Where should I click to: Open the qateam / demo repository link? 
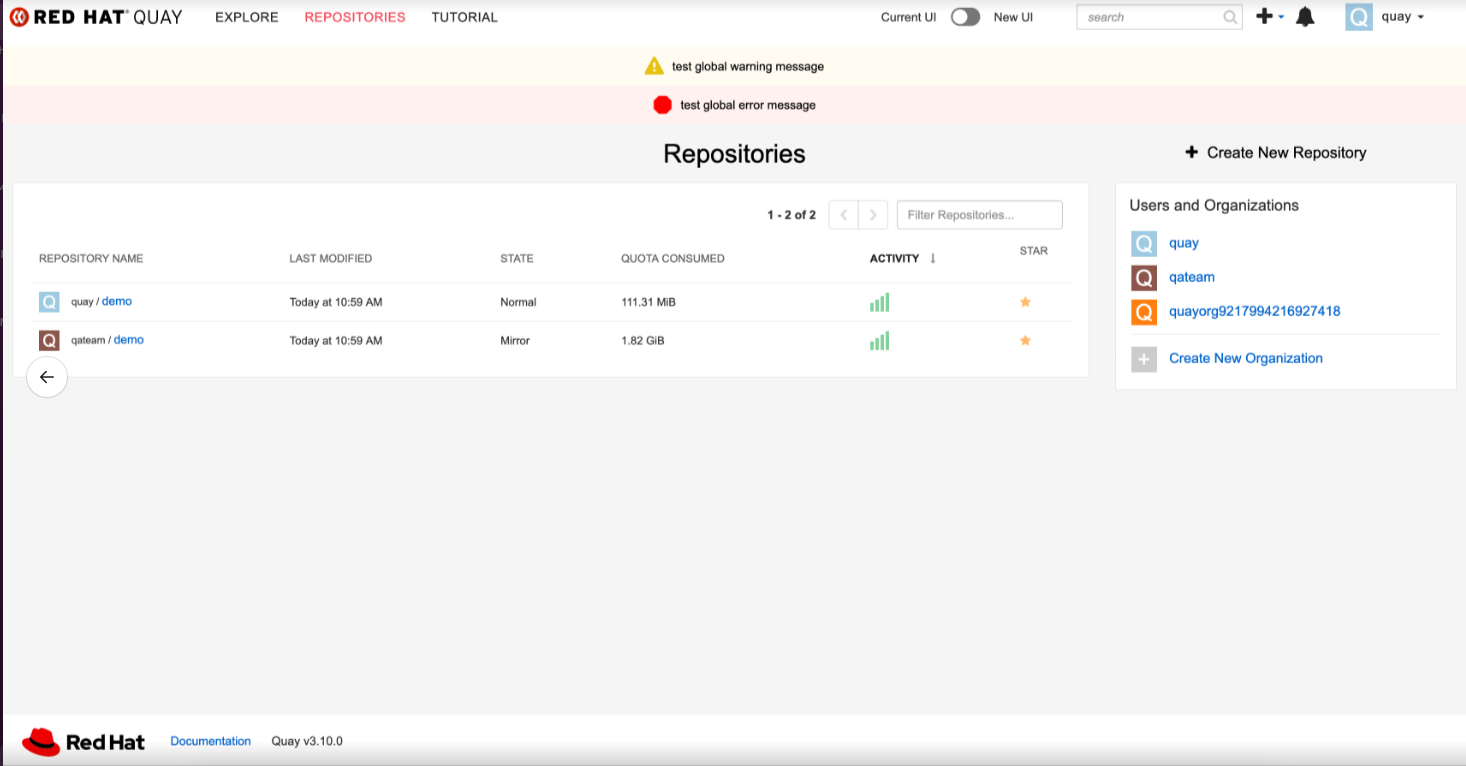[129, 340]
